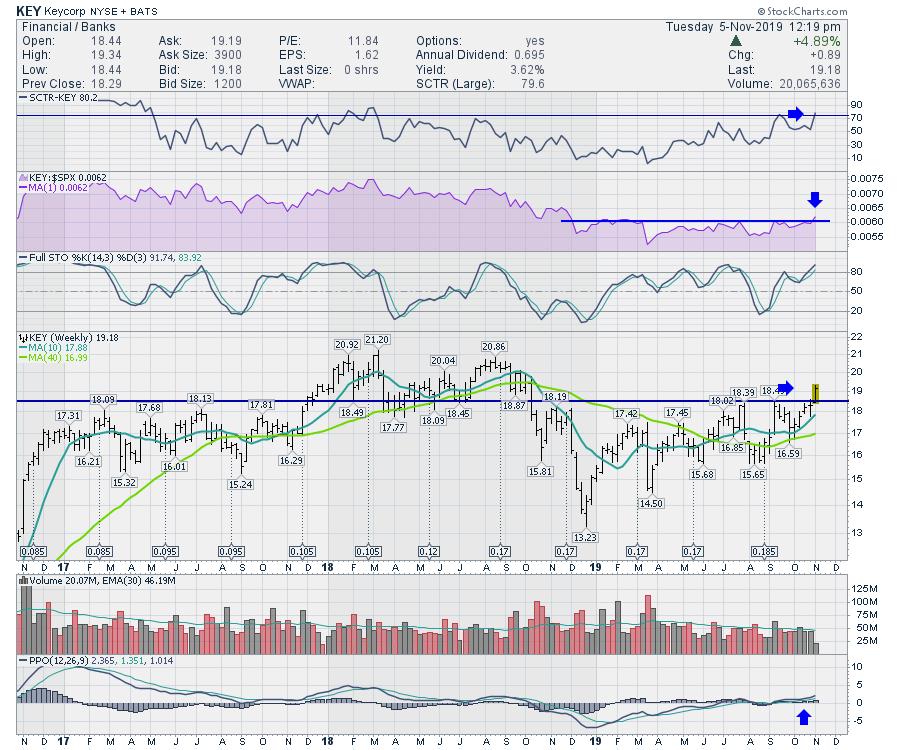This screenshot has height=750, width=900.
Task: Click the Financial / Banks sector label
Action: (x=68, y=27)
